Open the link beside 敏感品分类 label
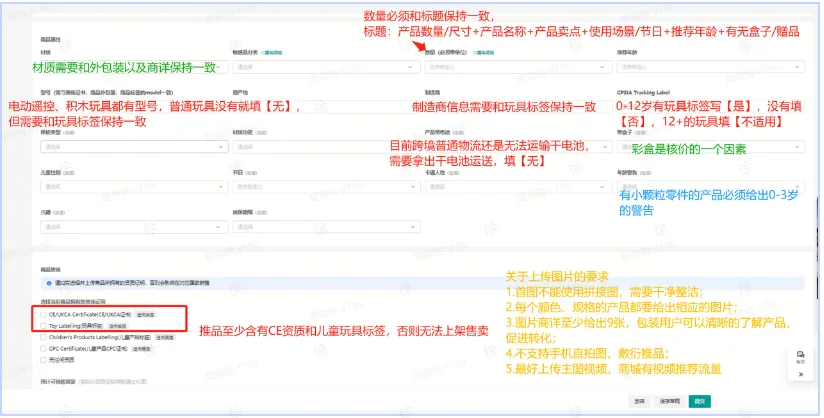This screenshot has width=824, height=418. click(x=273, y=53)
